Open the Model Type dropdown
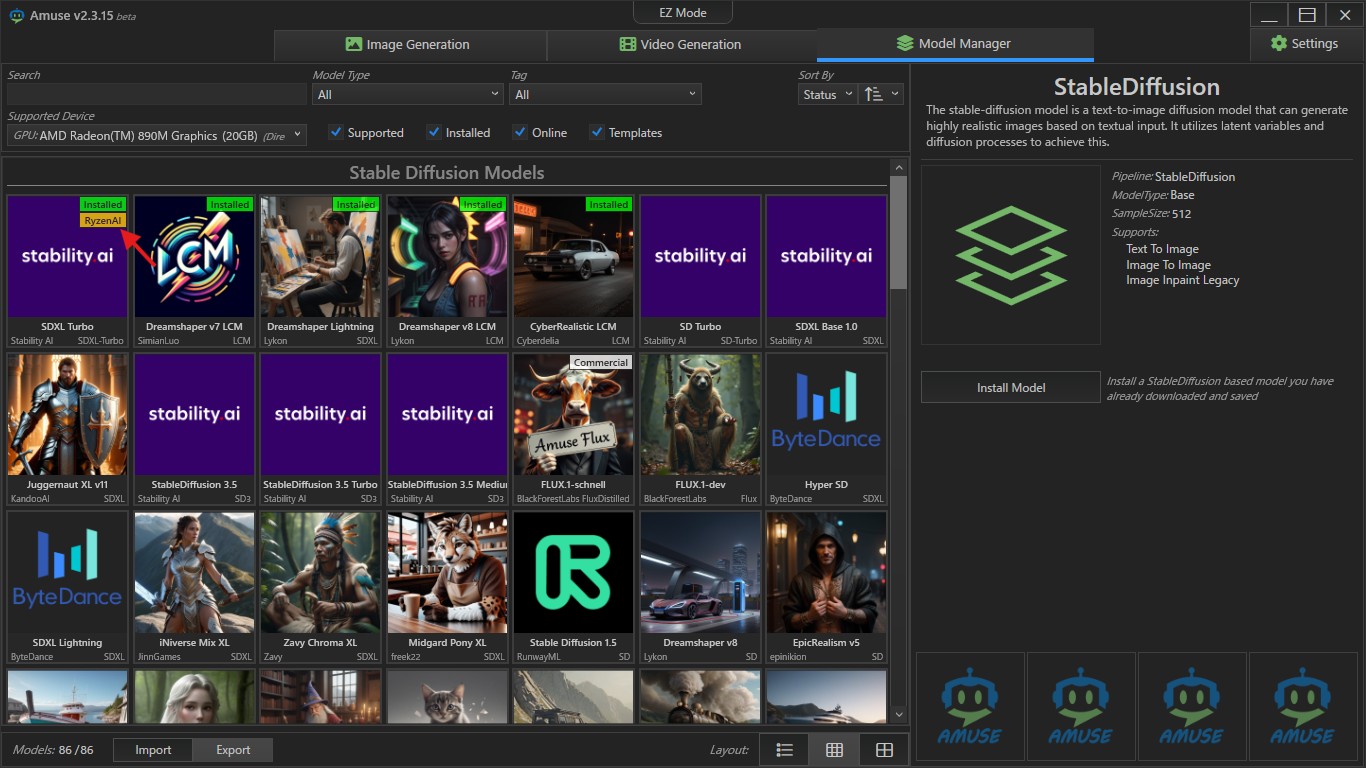Screen dimensions: 1366x768 pos(407,94)
